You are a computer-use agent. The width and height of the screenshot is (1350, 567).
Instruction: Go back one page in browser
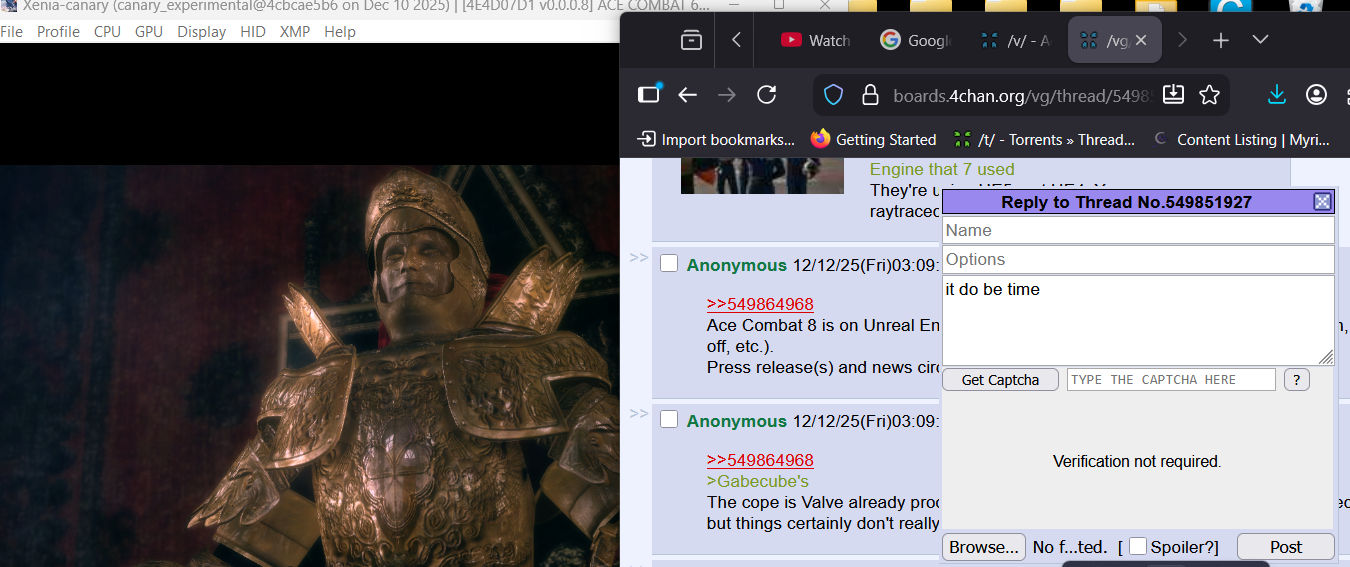687,95
